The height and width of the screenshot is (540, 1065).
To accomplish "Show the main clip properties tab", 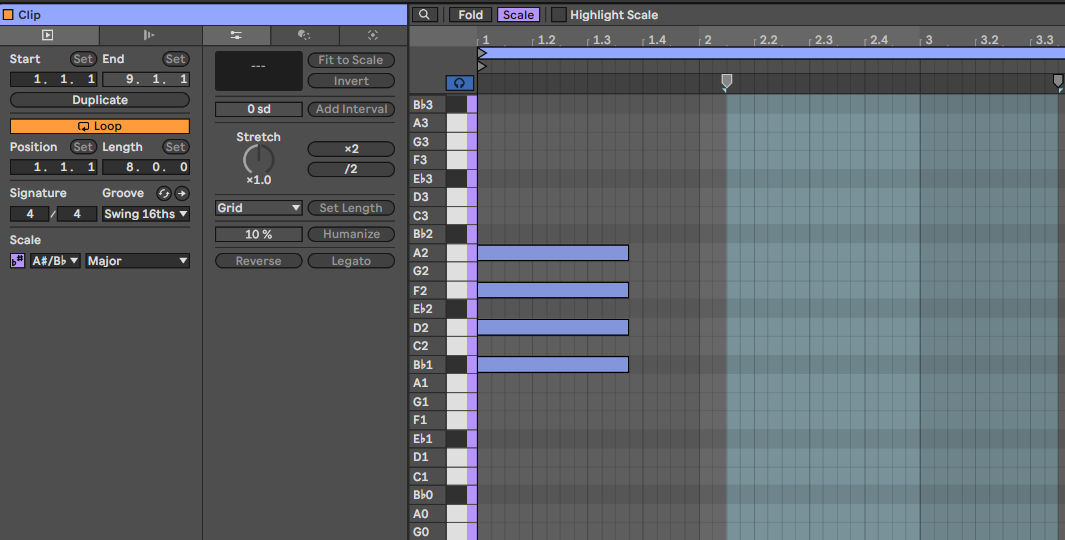I will pos(47,35).
